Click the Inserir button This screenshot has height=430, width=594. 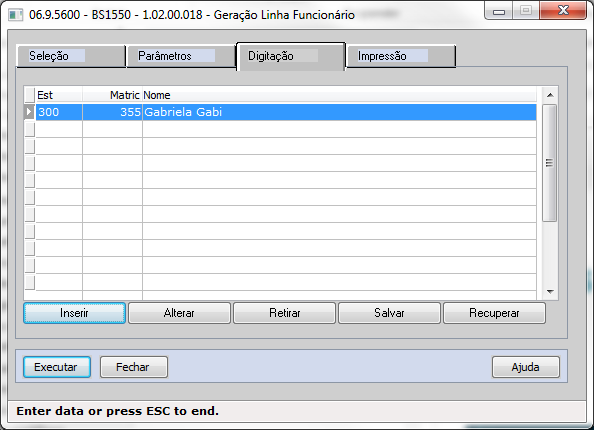pyautogui.click(x=74, y=313)
